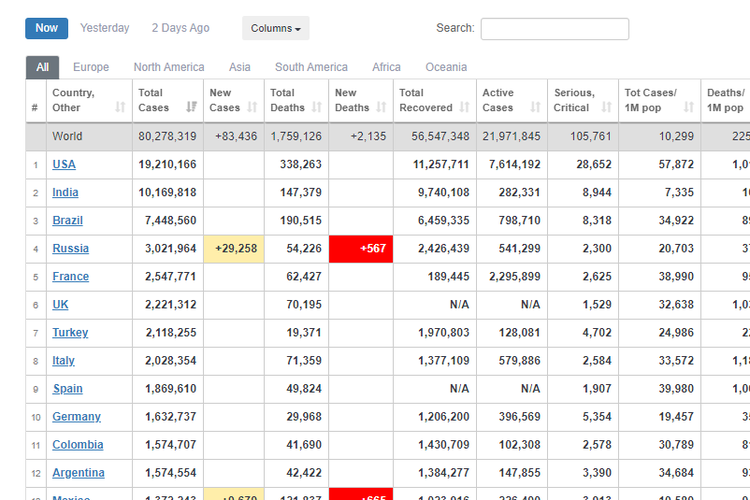750x500 pixels.
Task: Open the France country link
Action: (70, 277)
